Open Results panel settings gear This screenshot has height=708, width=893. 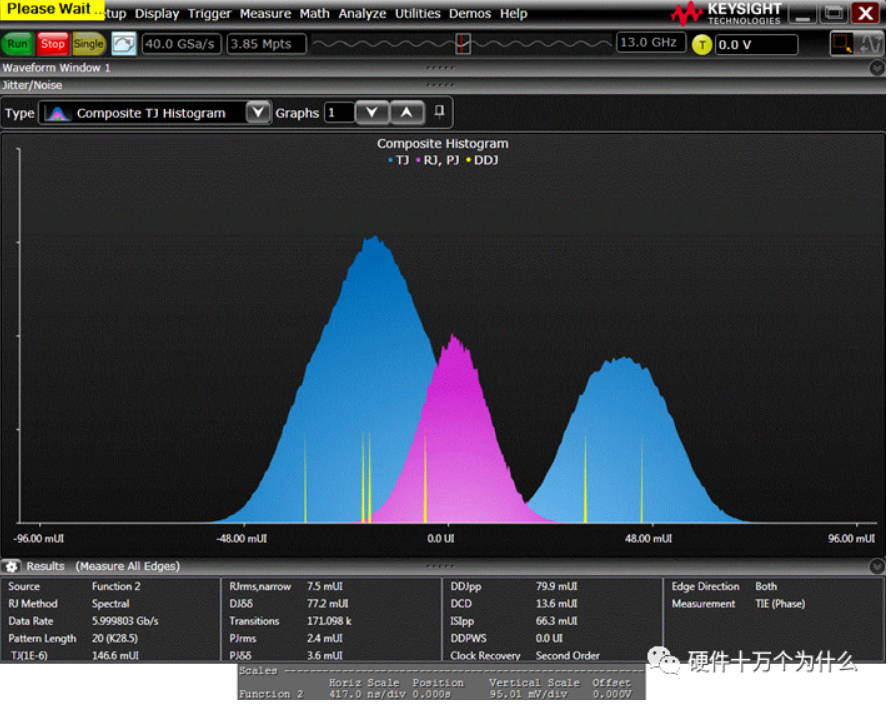[12, 567]
